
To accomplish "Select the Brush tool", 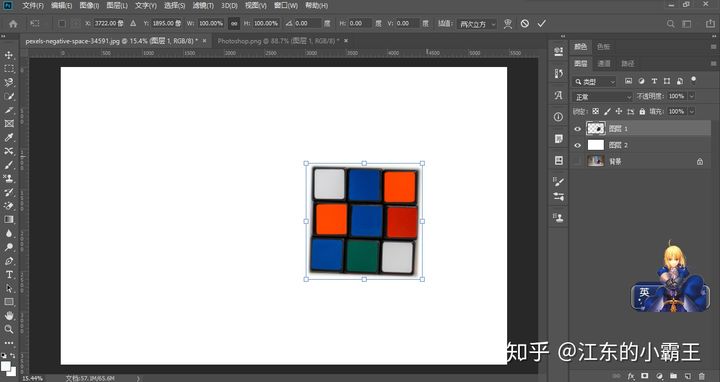I will pos(9,165).
